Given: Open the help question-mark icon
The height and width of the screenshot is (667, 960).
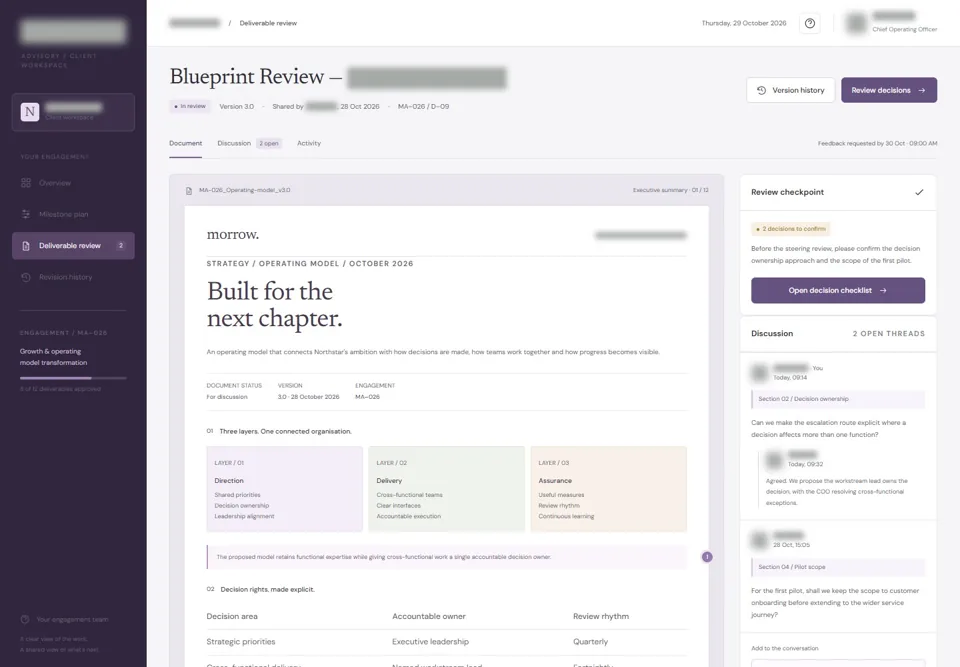Looking at the screenshot, I should (809, 23).
